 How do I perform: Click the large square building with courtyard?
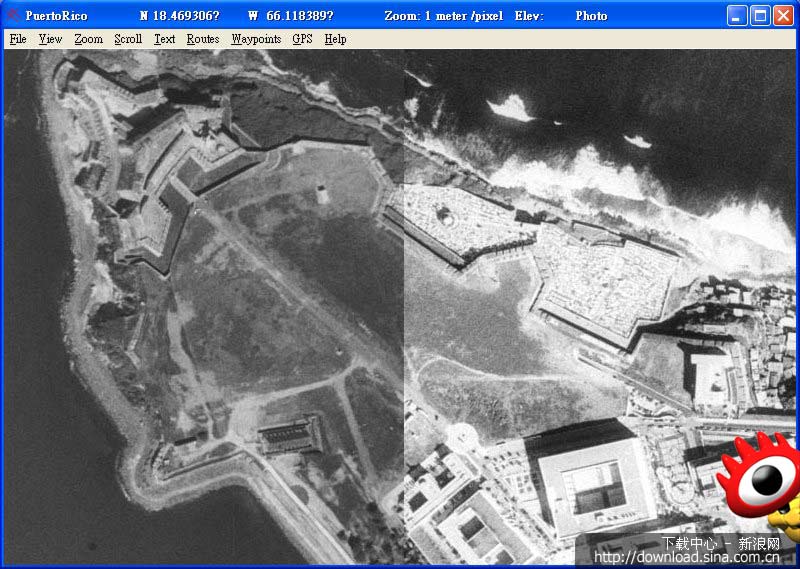589,480
